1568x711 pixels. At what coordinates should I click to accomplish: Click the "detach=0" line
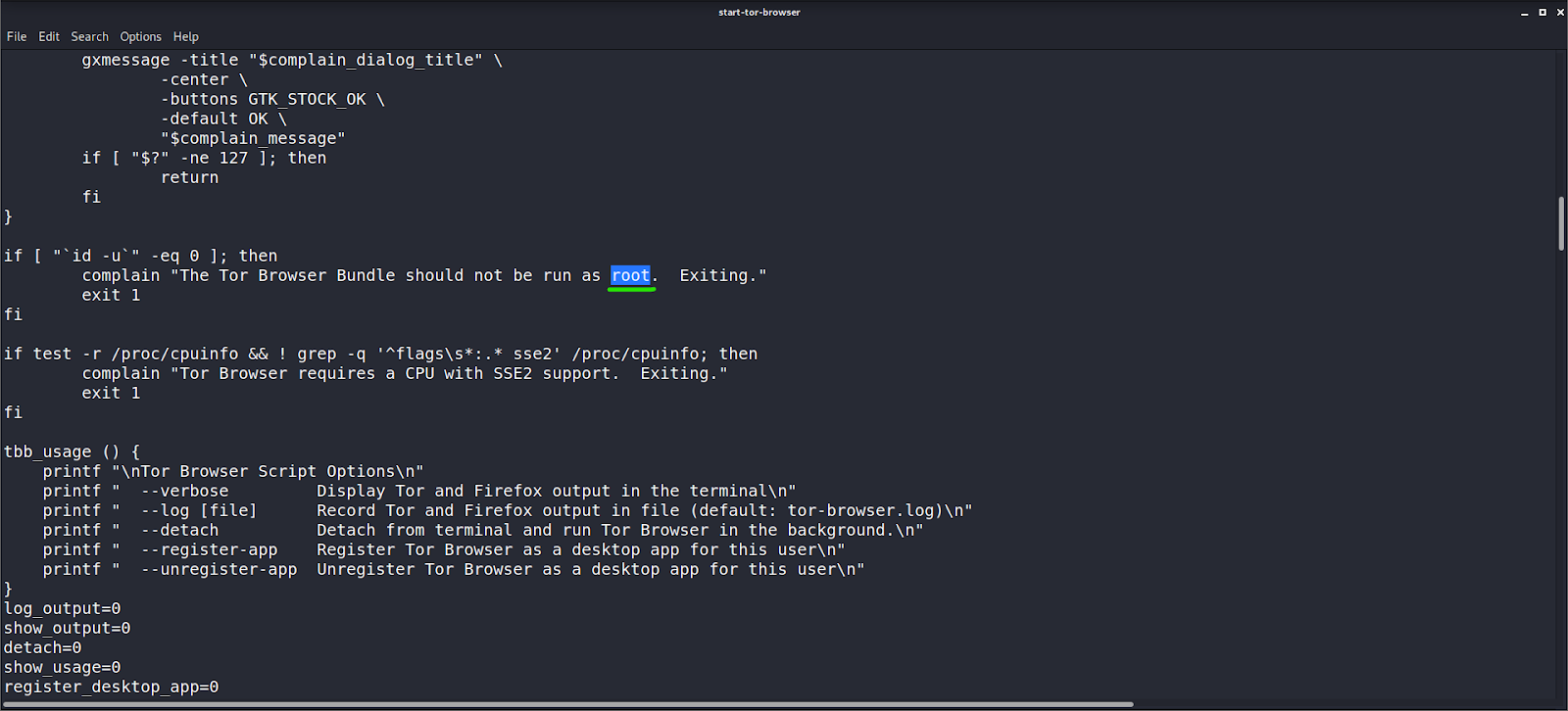pyautogui.click(x=43, y=647)
